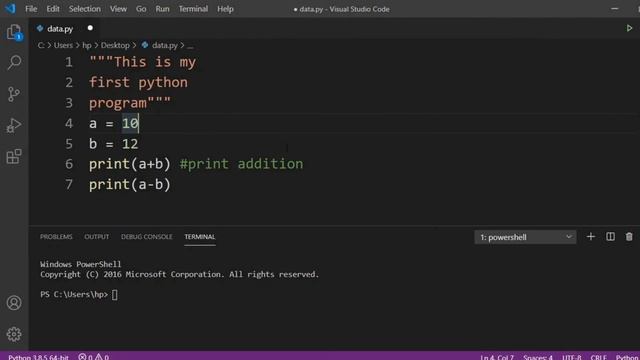Click 'program"""' on line 3
640x360 pixels.
point(130,103)
